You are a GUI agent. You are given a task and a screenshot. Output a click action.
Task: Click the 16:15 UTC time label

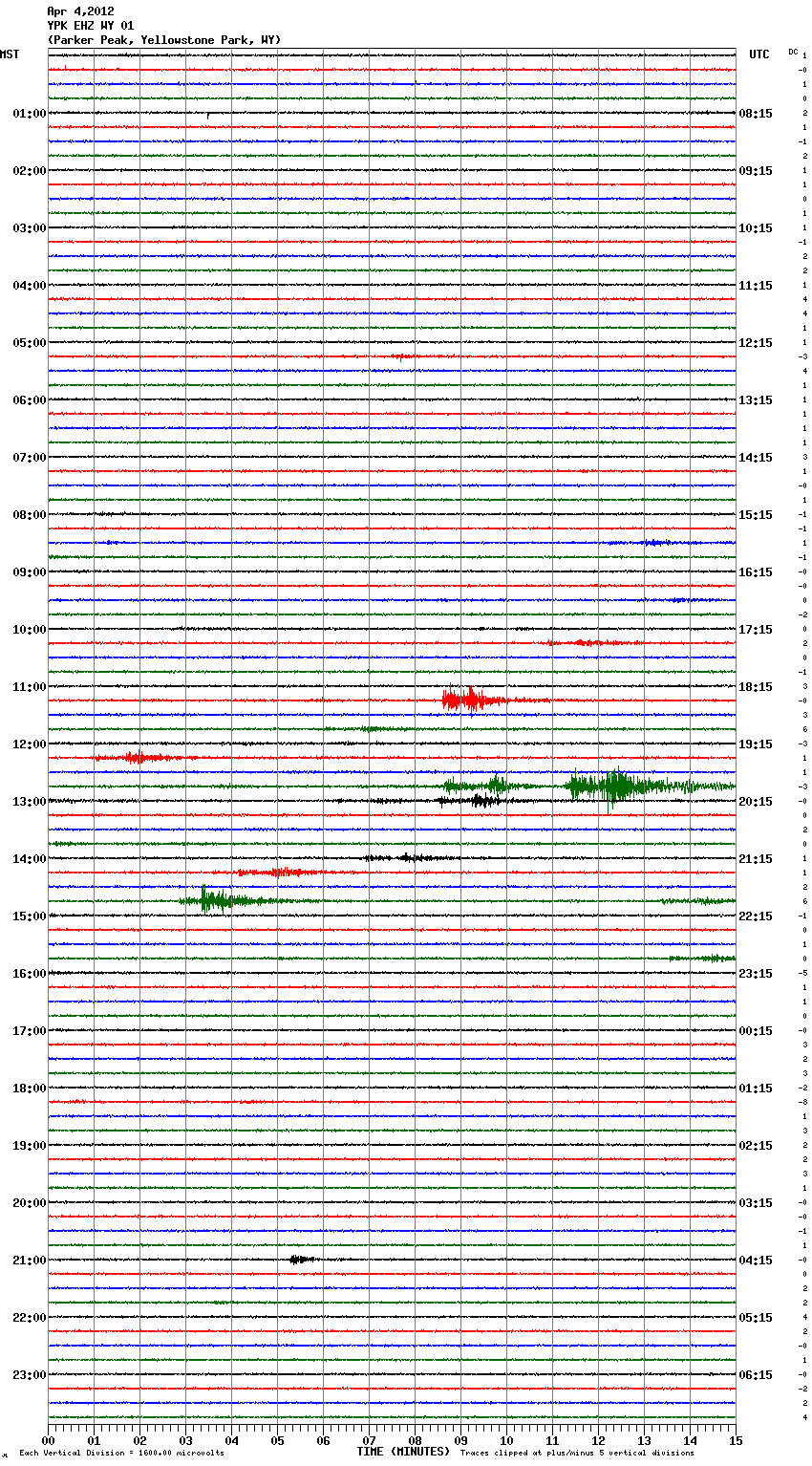[756, 572]
